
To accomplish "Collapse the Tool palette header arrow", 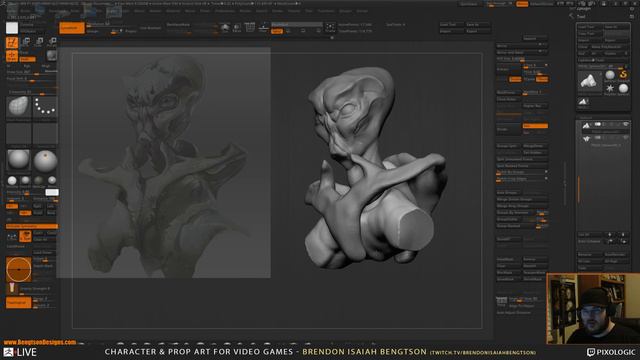I will (571, 16).
